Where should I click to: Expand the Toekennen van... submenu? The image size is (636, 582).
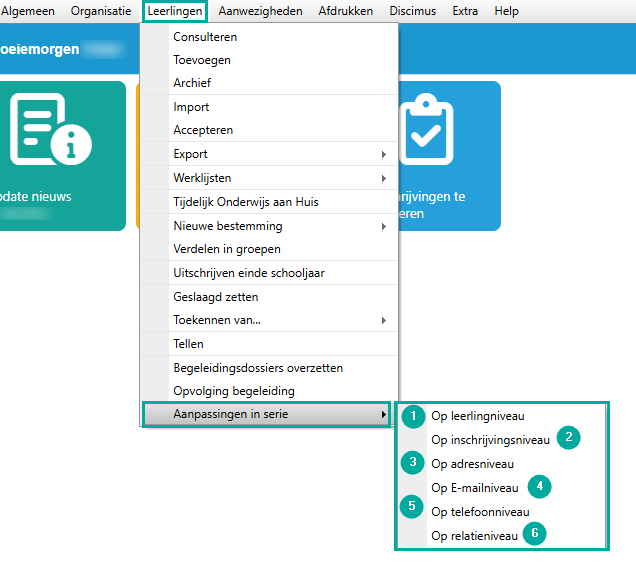[x=383, y=320]
